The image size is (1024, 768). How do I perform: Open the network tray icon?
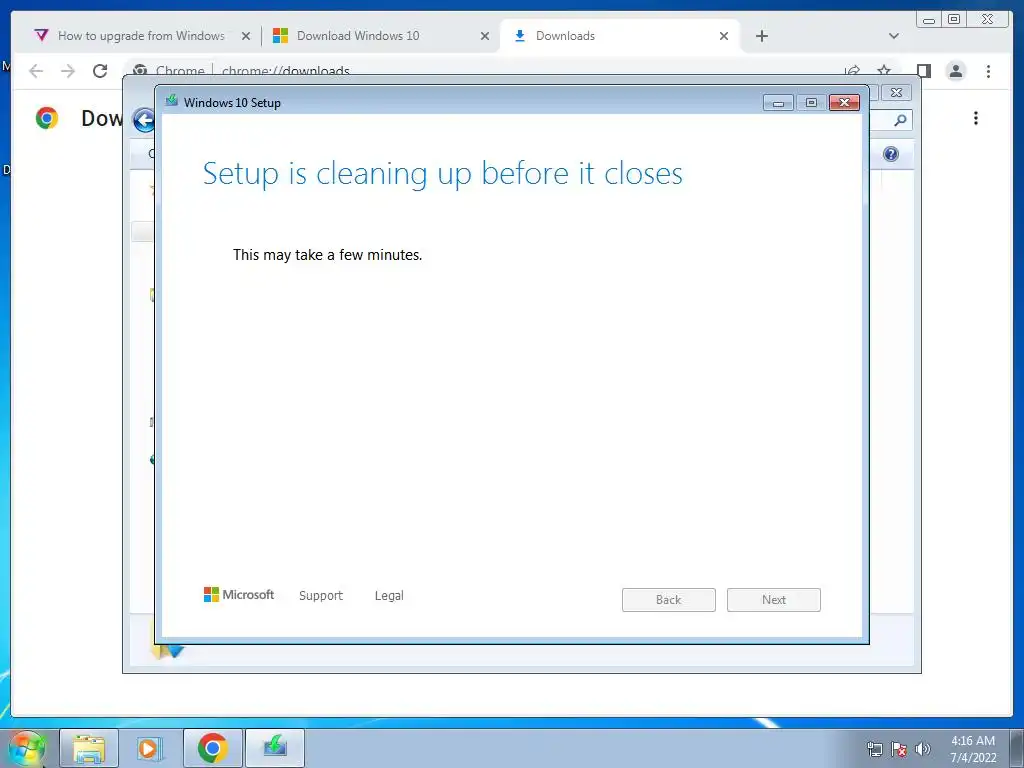point(874,749)
